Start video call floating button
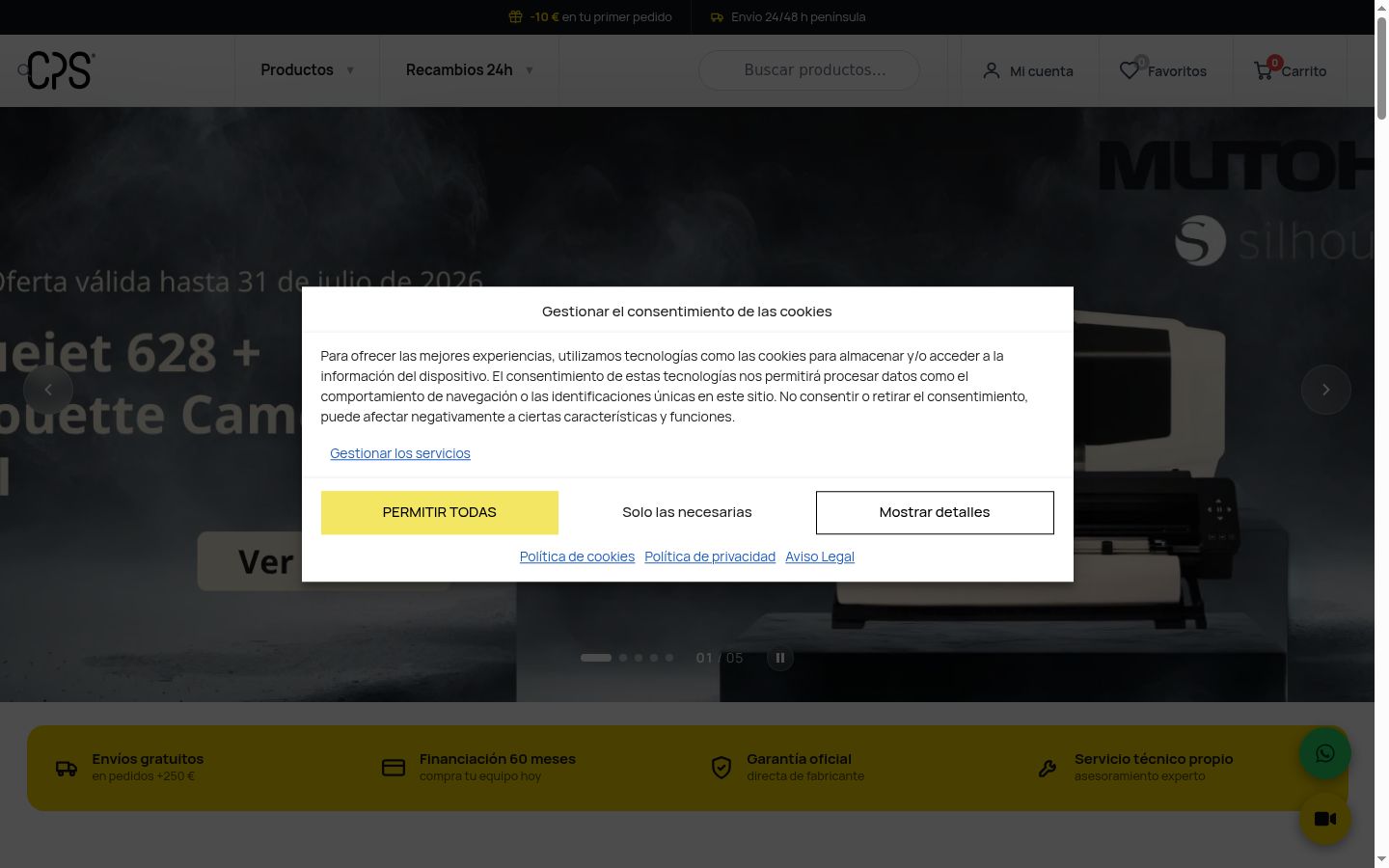 [1325, 819]
